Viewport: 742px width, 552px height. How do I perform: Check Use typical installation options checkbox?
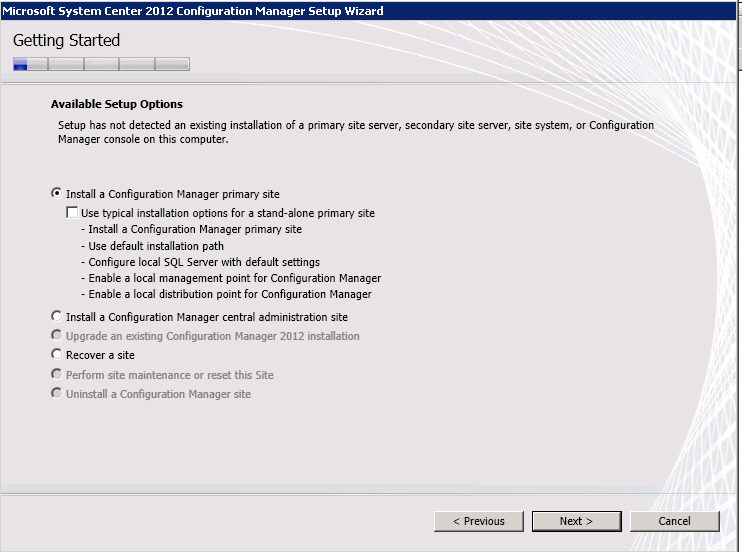click(72, 213)
